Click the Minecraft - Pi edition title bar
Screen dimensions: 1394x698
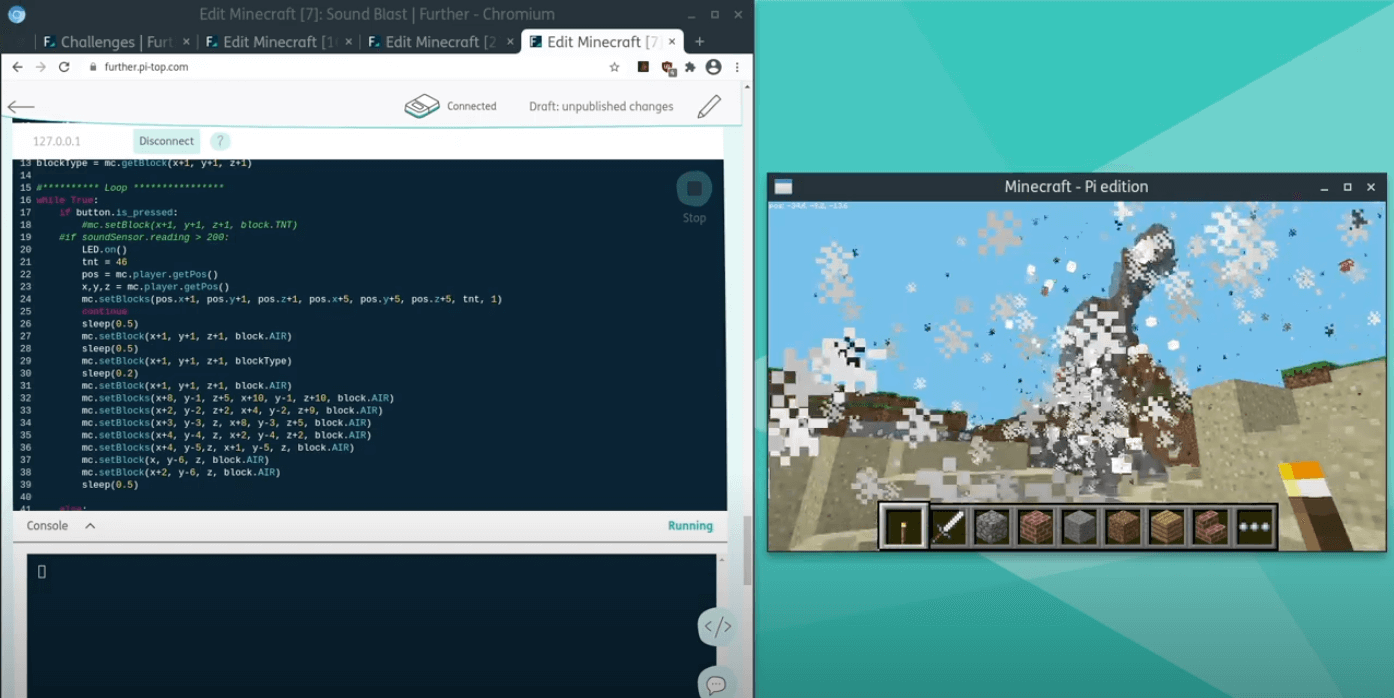[1076, 187]
